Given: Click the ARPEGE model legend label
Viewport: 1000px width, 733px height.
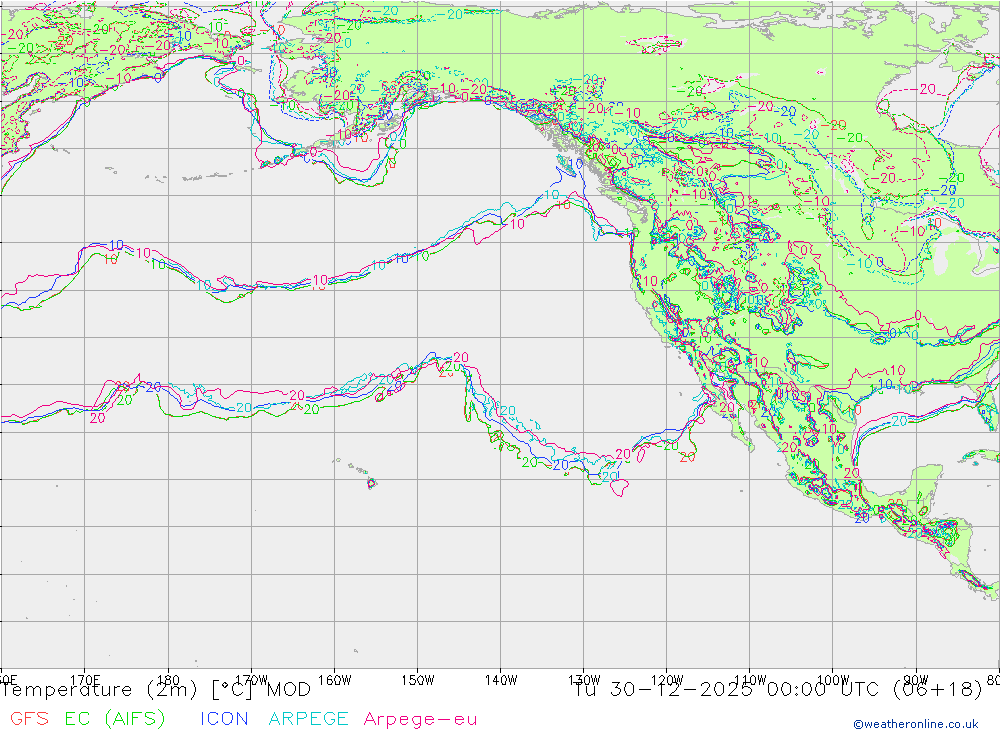Looking at the screenshot, I should (x=308, y=718).
